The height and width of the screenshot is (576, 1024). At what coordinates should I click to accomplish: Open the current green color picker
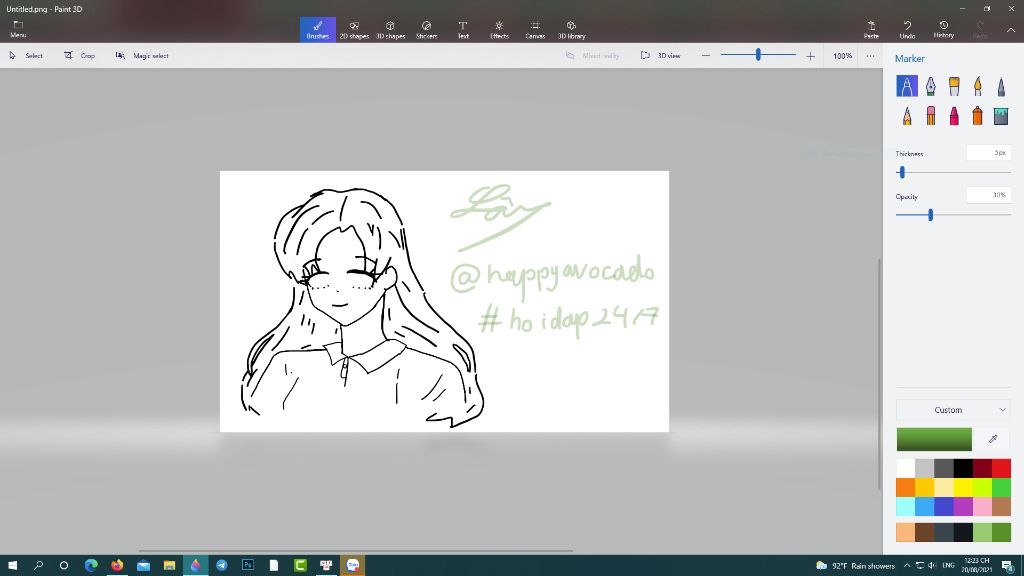click(x=934, y=439)
